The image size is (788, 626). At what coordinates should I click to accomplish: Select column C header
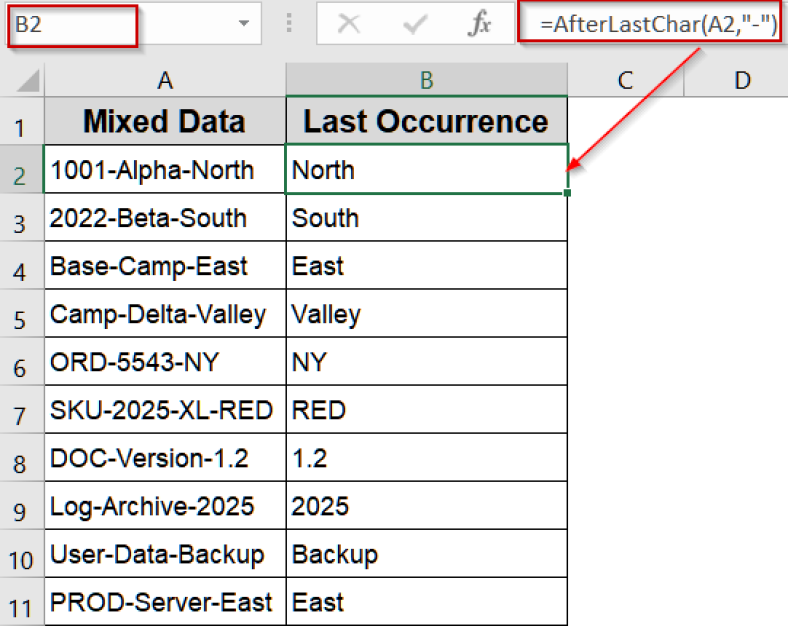point(626,80)
